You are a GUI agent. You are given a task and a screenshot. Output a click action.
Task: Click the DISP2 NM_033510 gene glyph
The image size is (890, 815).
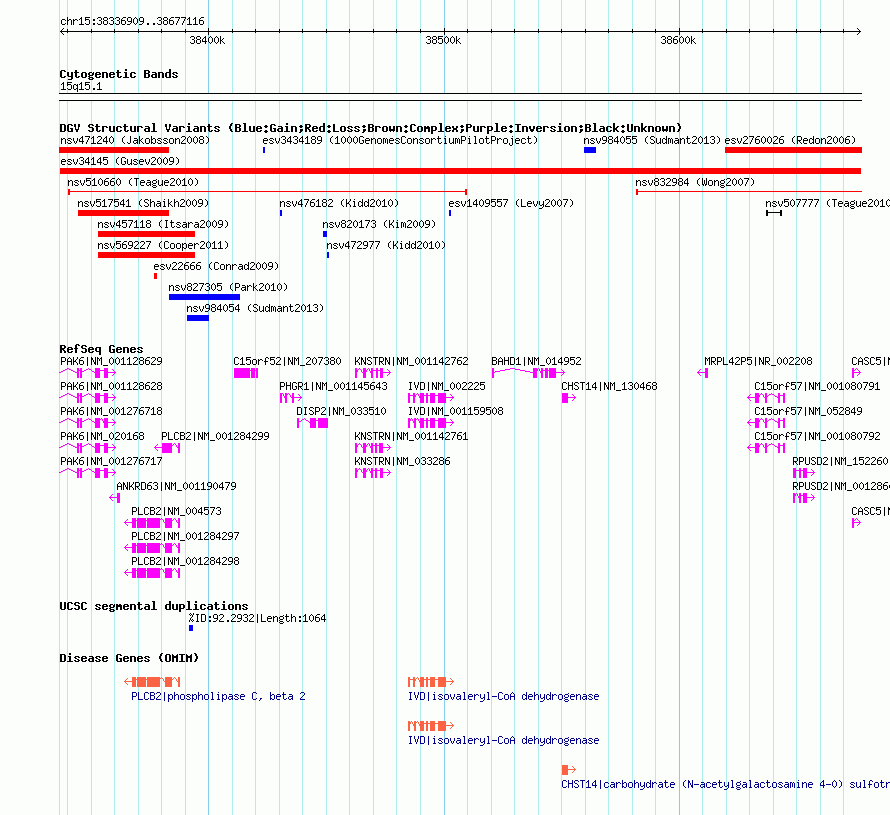pyautogui.click(x=312, y=423)
